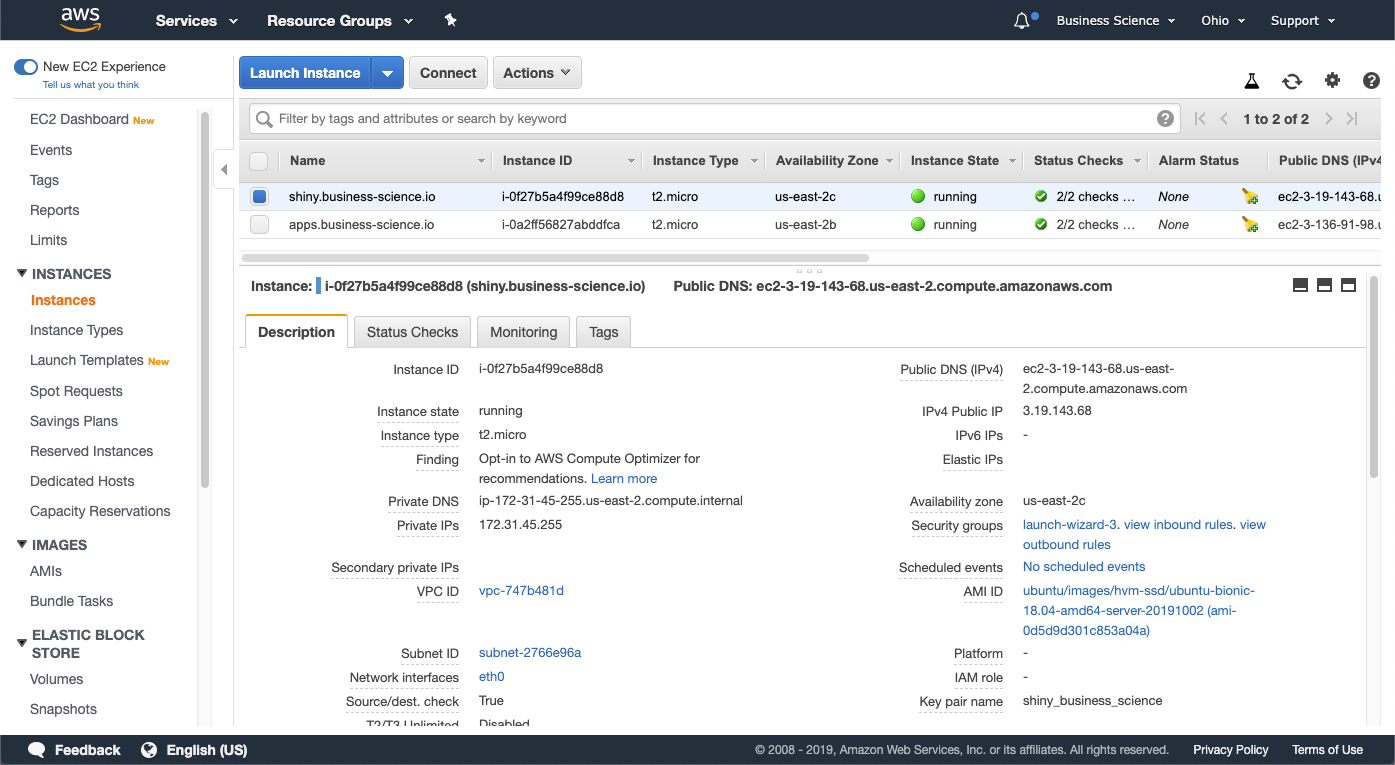Screen dimensions: 1395x765
Task: Select all instances header checkbox
Action: pyautogui.click(x=259, y=161)
